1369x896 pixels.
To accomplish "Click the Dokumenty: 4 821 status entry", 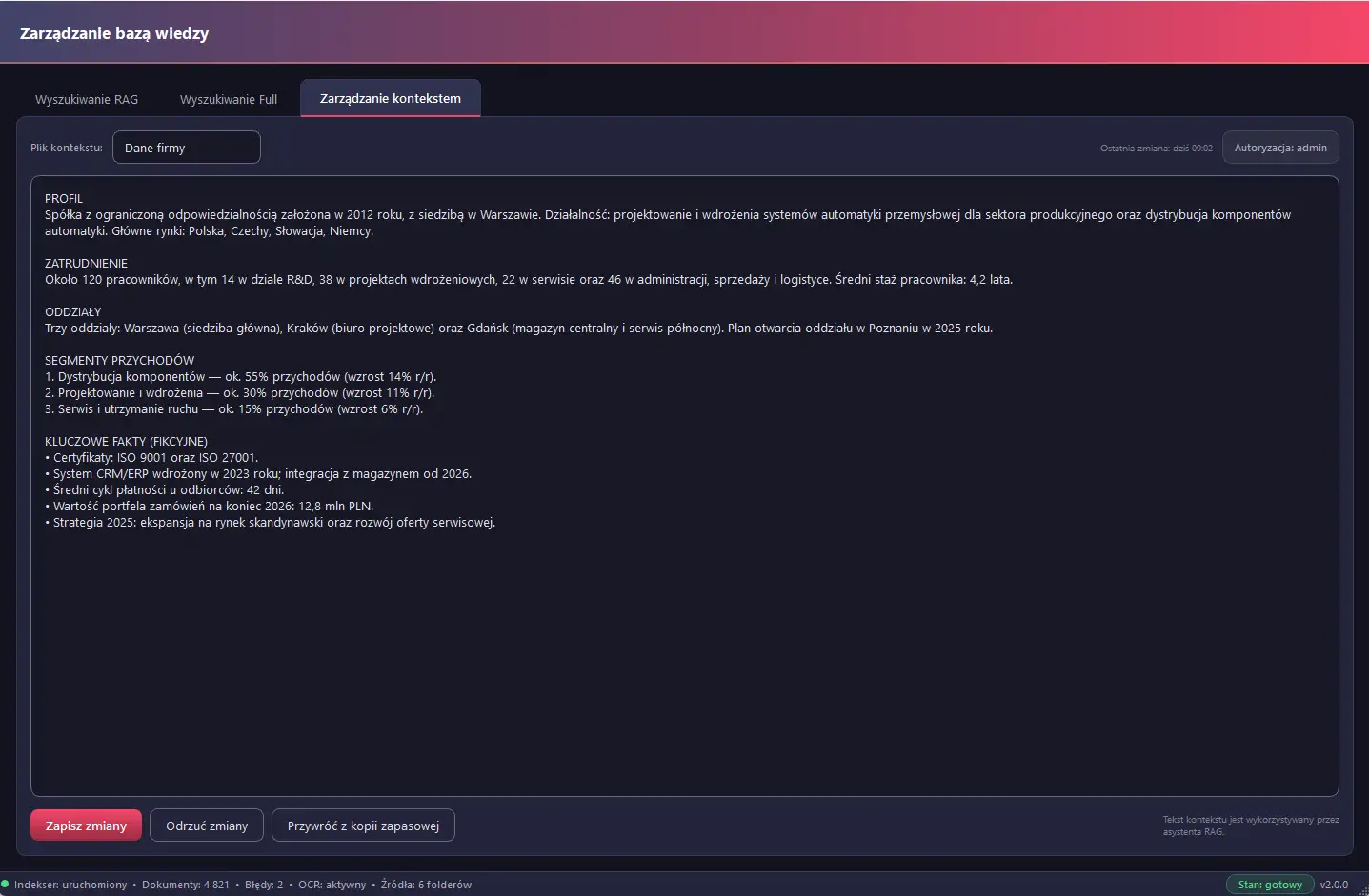I will [186, 885].
